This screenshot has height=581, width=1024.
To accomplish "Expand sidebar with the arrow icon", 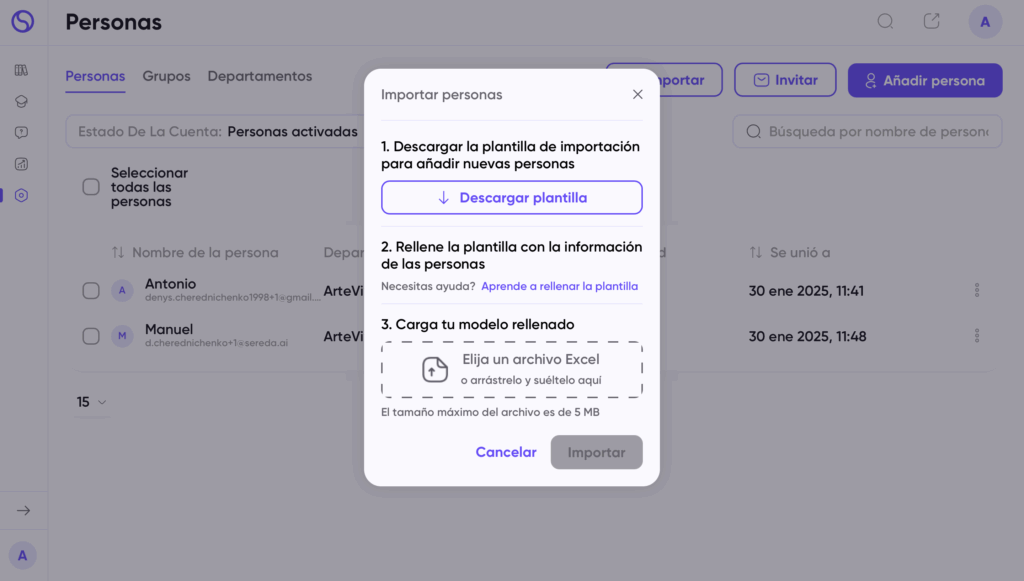I will [24, 510].
